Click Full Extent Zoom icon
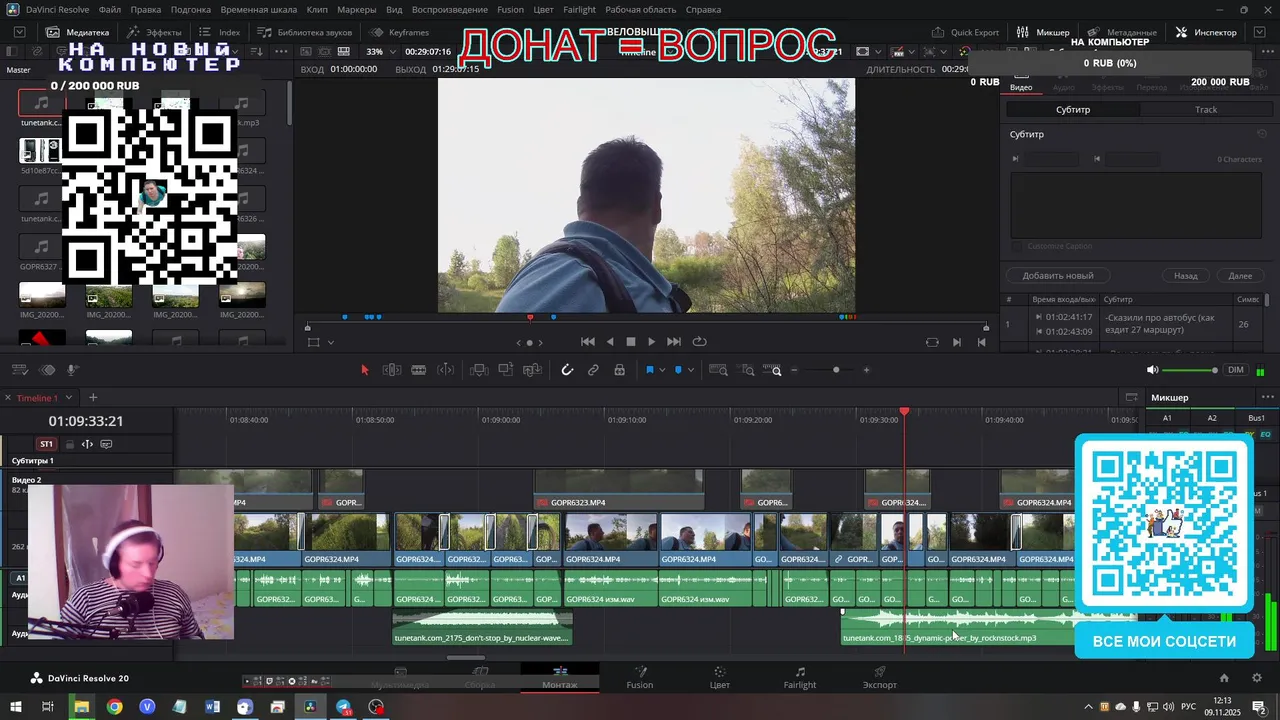 click(718, 370)
